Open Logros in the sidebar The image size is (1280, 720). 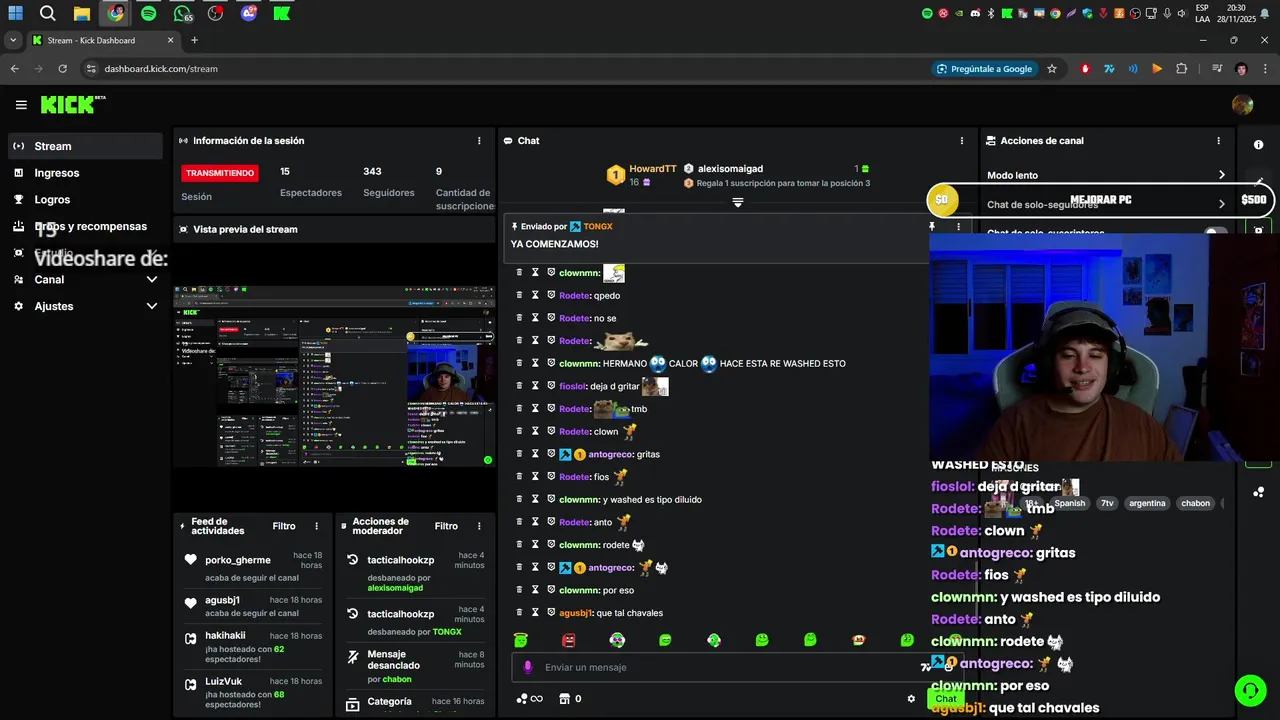pos(85,200)
